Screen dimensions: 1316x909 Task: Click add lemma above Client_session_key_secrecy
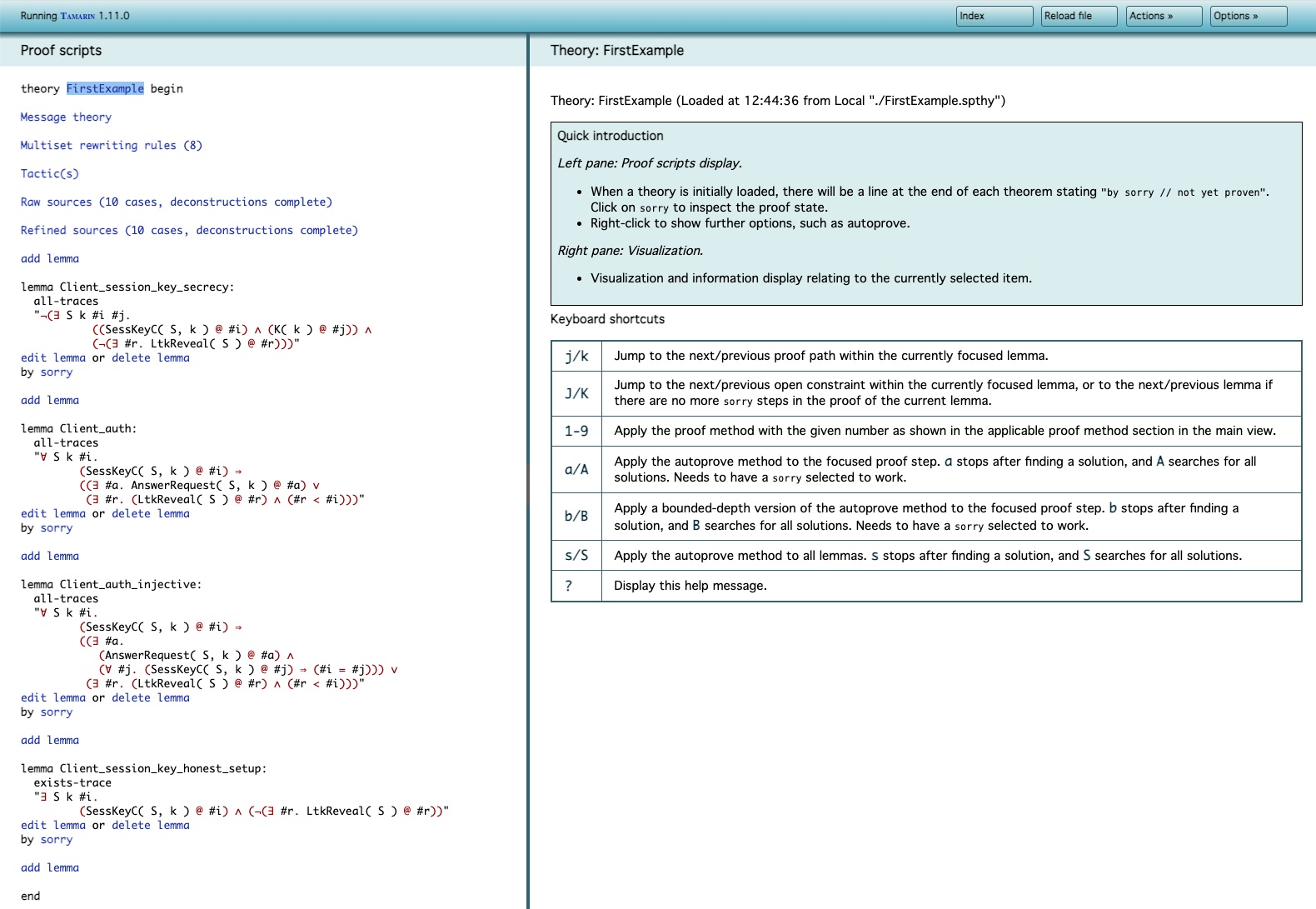(x=50, y=259)
